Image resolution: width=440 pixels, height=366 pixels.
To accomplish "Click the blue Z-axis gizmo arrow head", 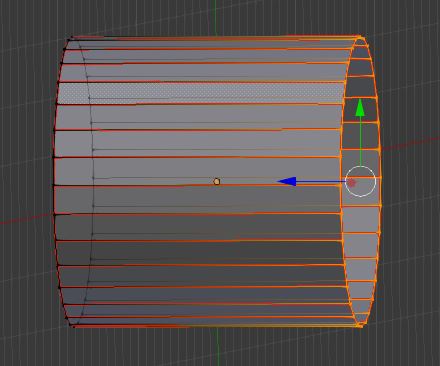I will 287,182.
